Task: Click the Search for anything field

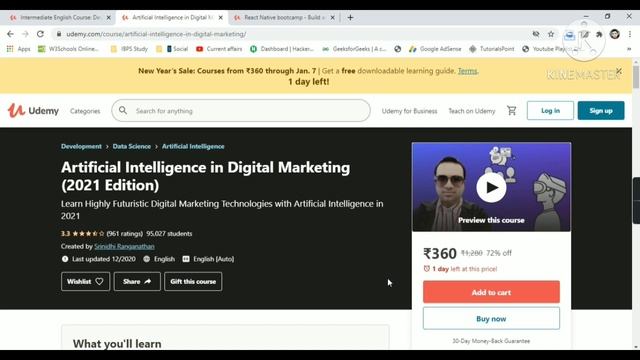Action: 241,111
